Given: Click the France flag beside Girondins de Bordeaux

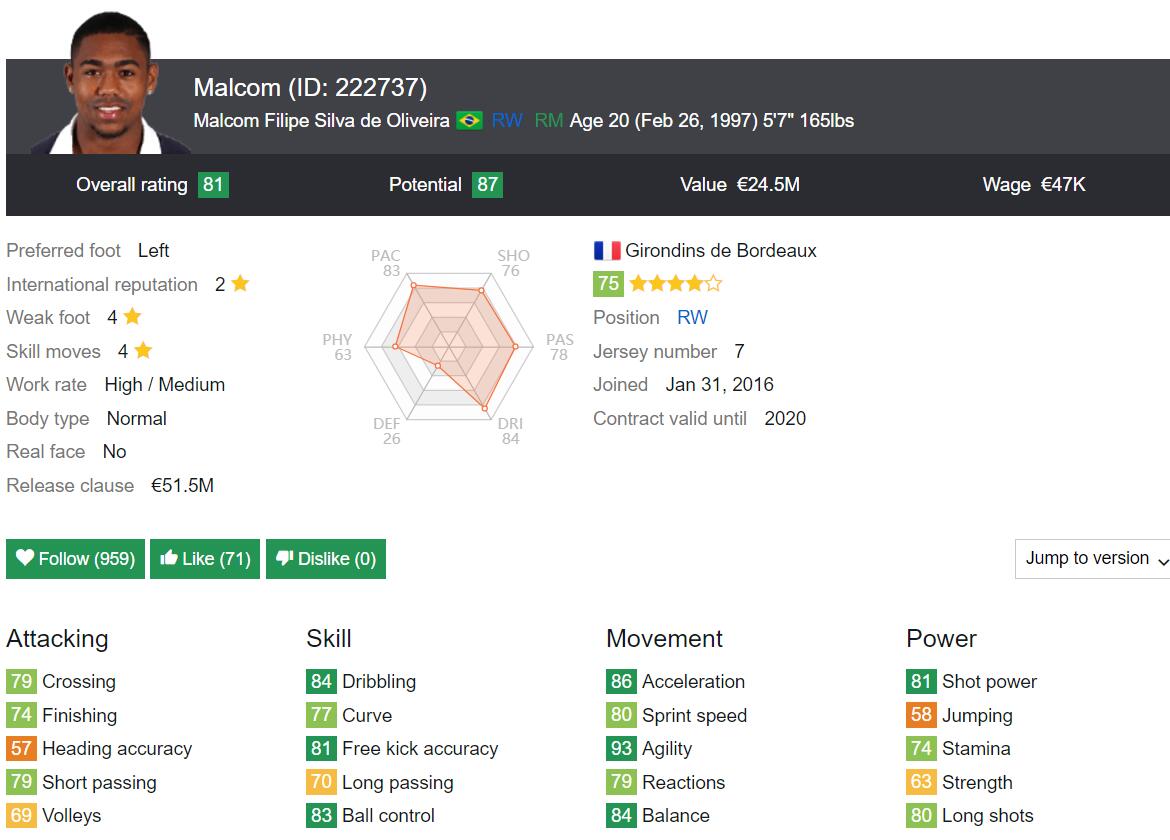Looking at the screenshot, I should click(x=606, y=251).
